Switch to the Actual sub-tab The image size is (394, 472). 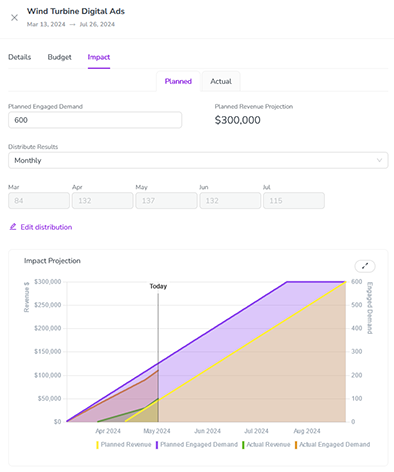[x=221, y=81]
